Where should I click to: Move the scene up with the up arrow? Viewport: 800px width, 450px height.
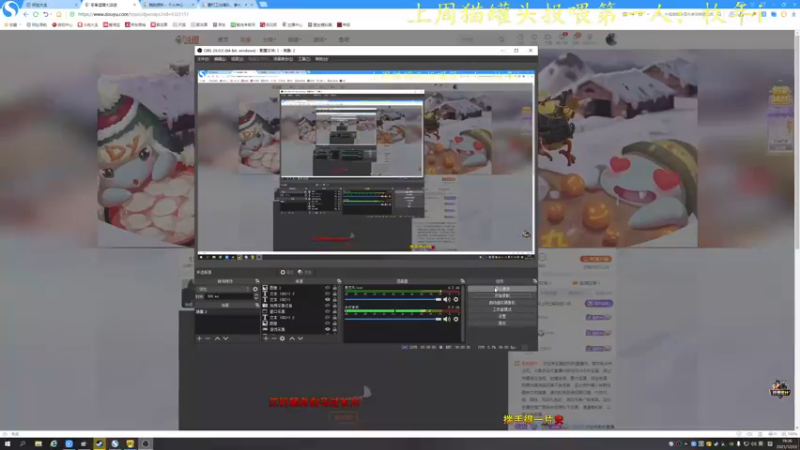point(217,338)
